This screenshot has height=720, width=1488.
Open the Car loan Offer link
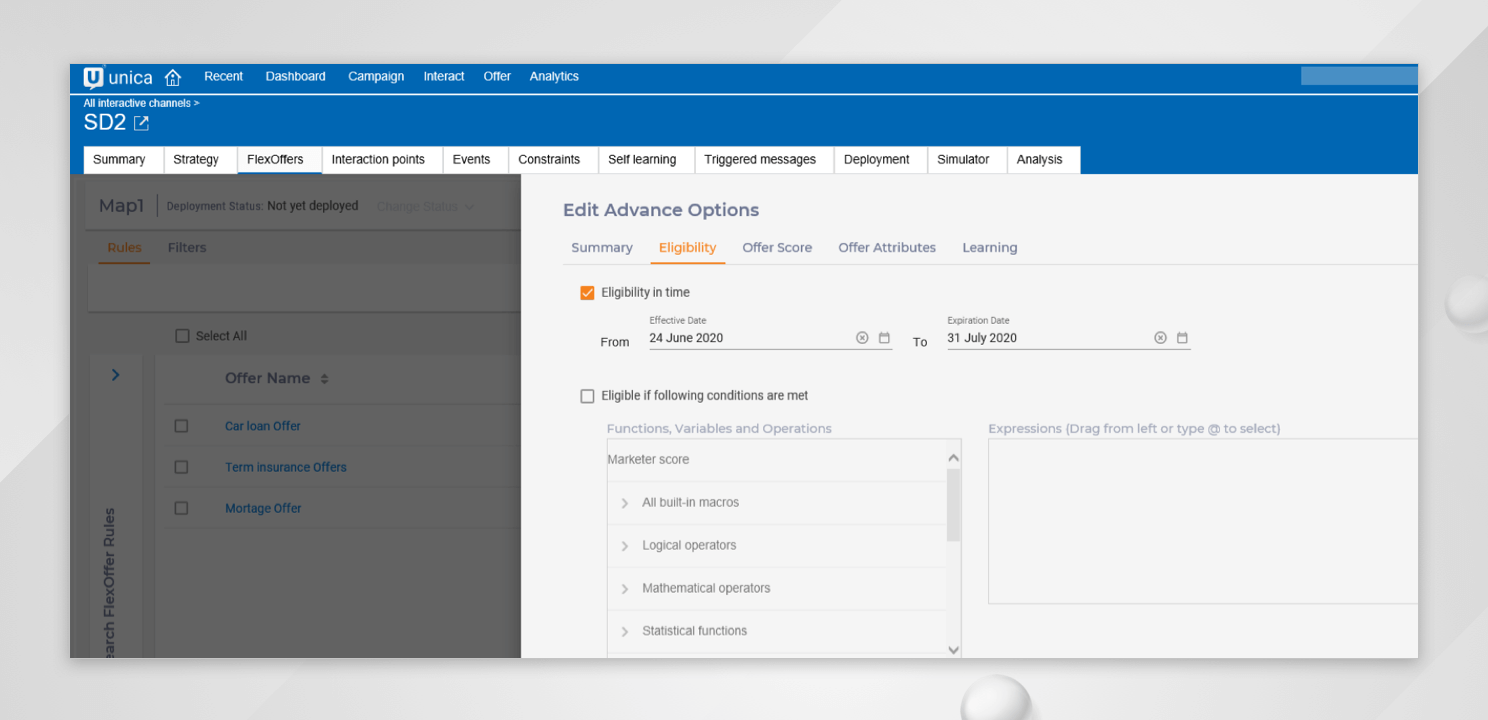coord(262,426)
